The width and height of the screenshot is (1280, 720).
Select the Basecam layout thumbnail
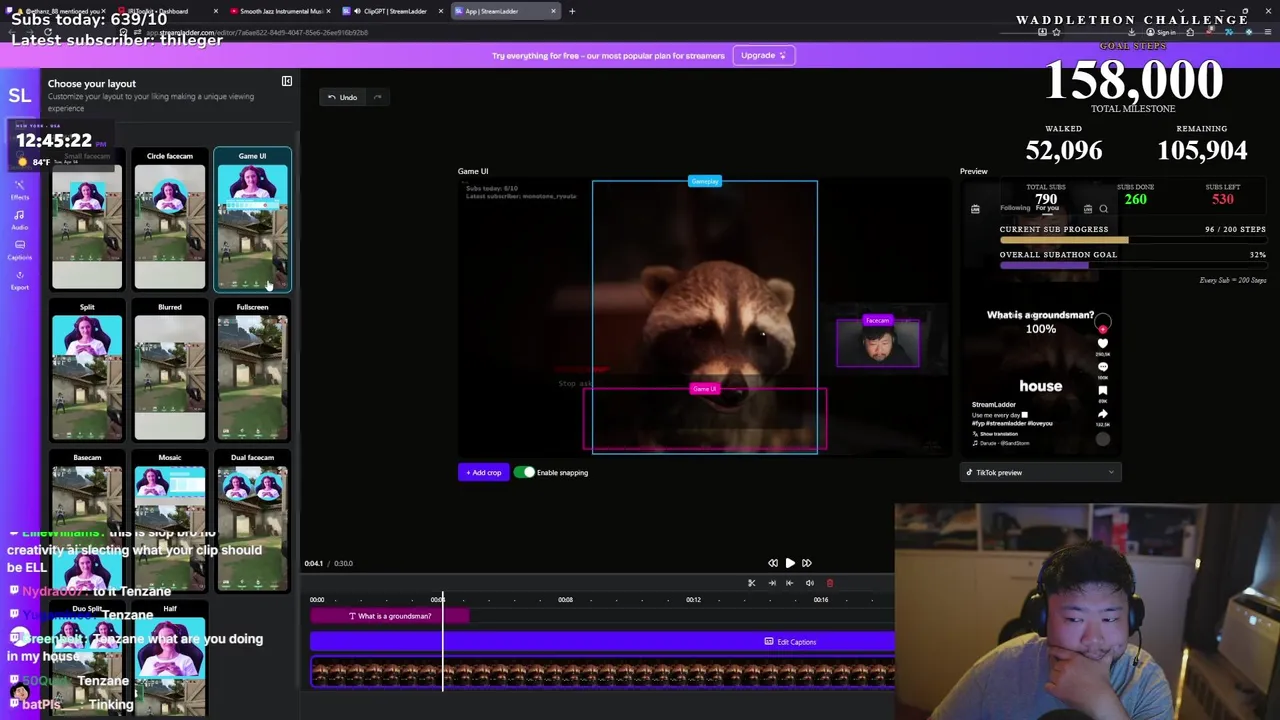pyautogui.click(x=87, y=521)
